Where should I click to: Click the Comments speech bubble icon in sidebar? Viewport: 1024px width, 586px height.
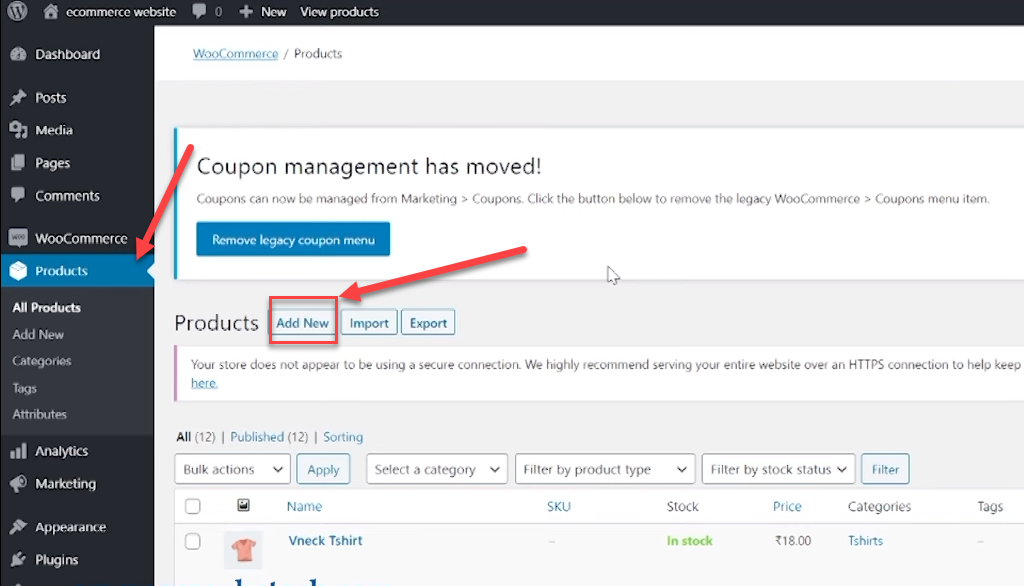point(18,195)
